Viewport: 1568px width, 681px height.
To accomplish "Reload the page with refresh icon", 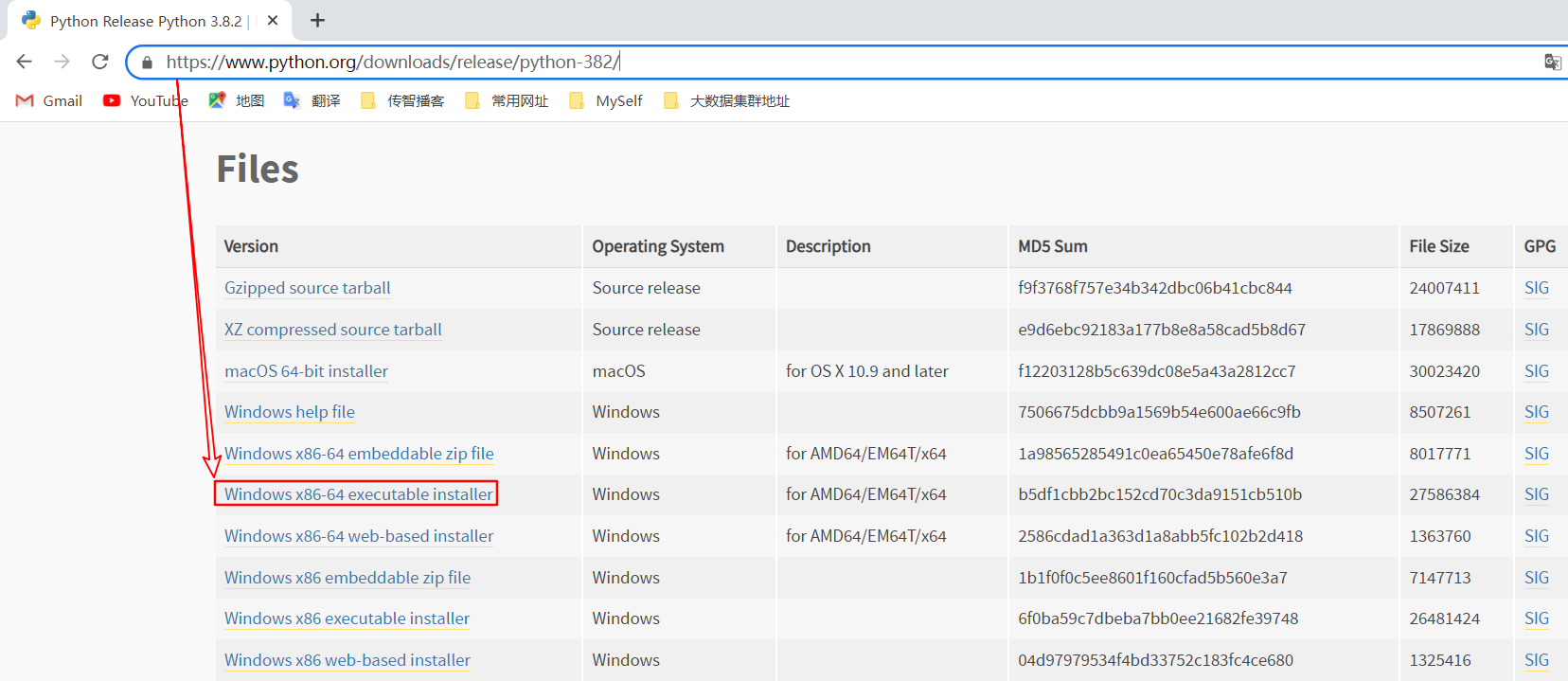I will 100,62.
